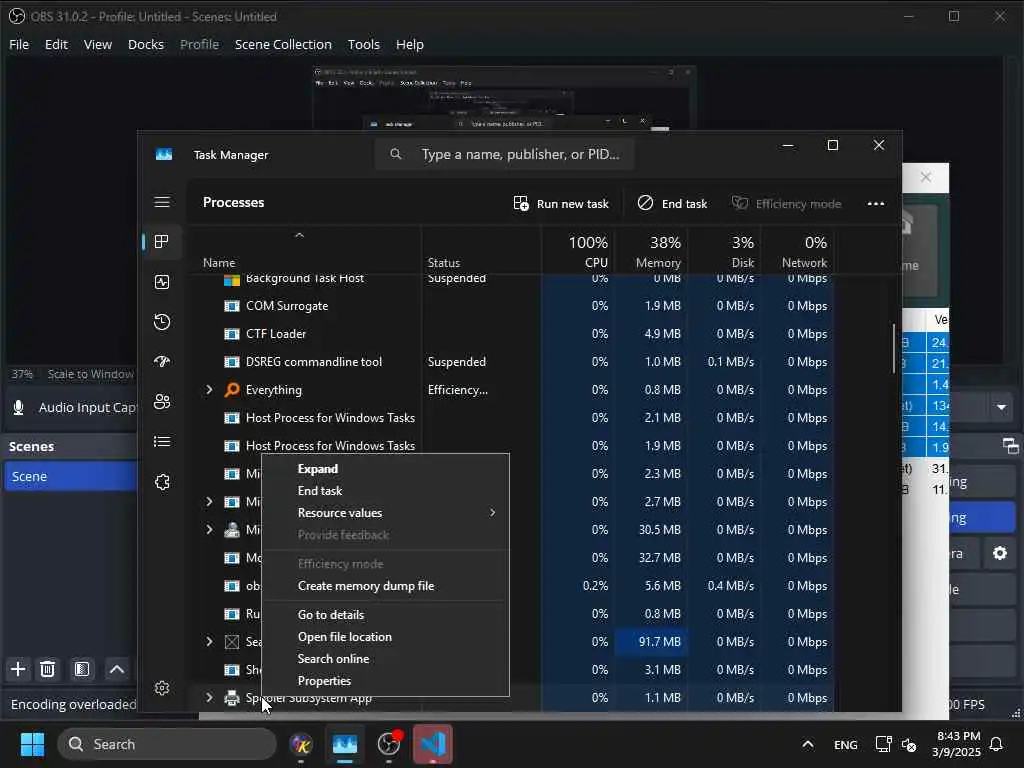The image size is (1024, 768).
Task: Expand the process group starting with Sea
Action: click(209, 642)
